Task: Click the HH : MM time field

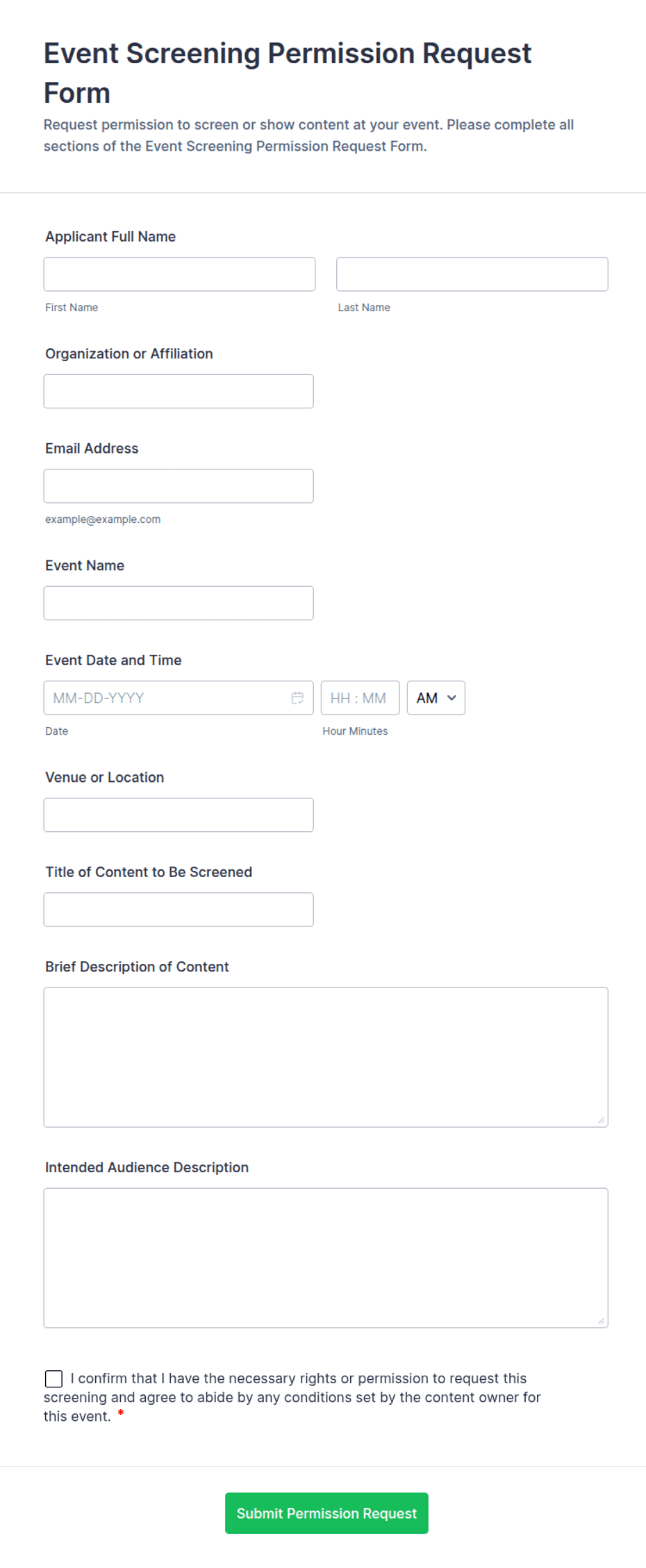Action: [x=360, y=698]
